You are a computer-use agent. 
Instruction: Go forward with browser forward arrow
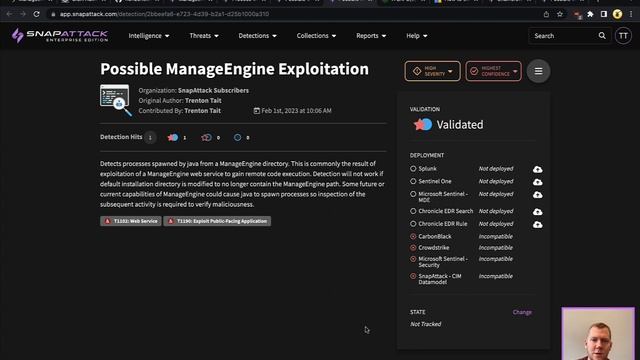tap(23, 14)
